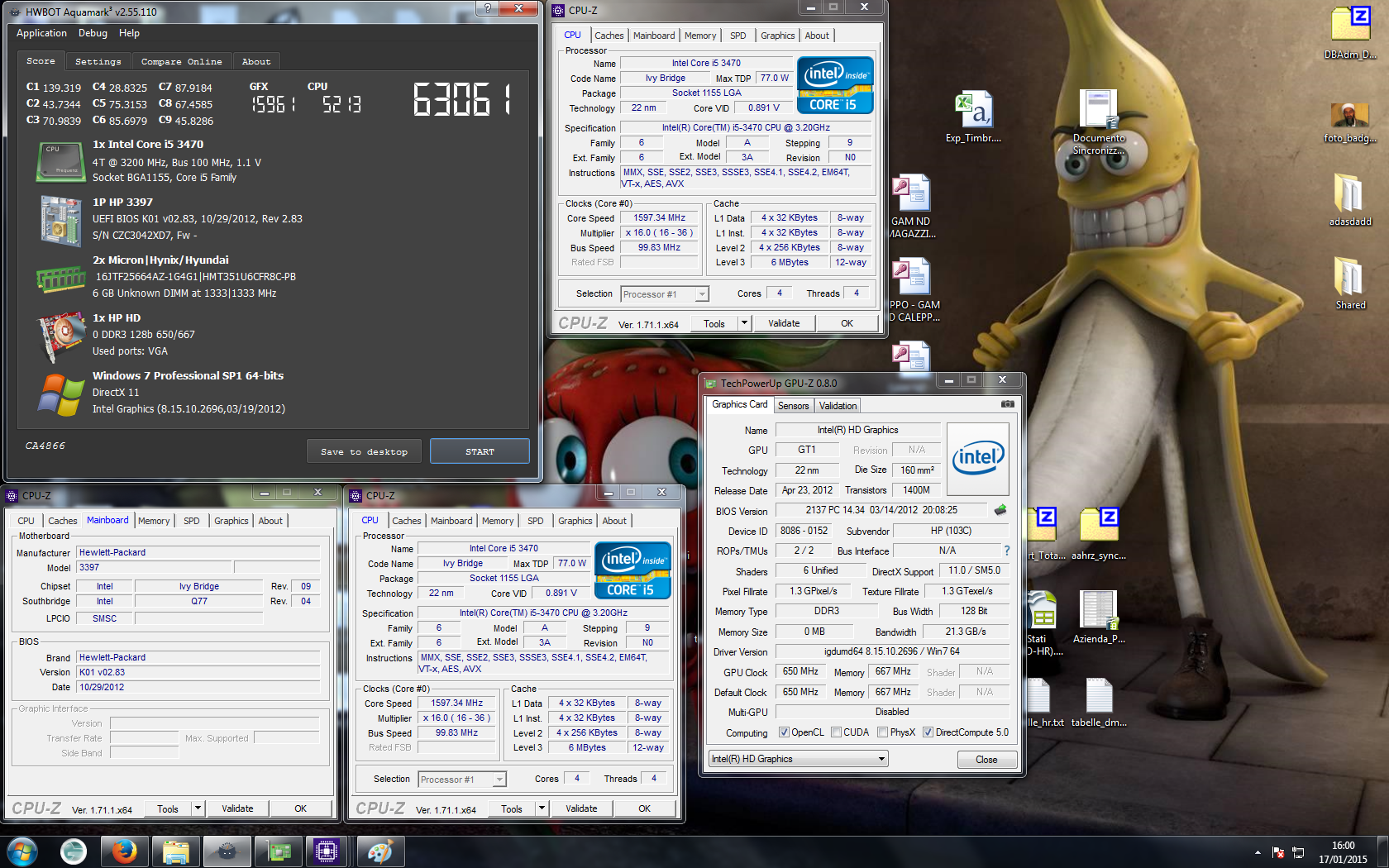Open the adasdadd desktop folder
Screen dimensions: 1389x868
point(1350,199)
